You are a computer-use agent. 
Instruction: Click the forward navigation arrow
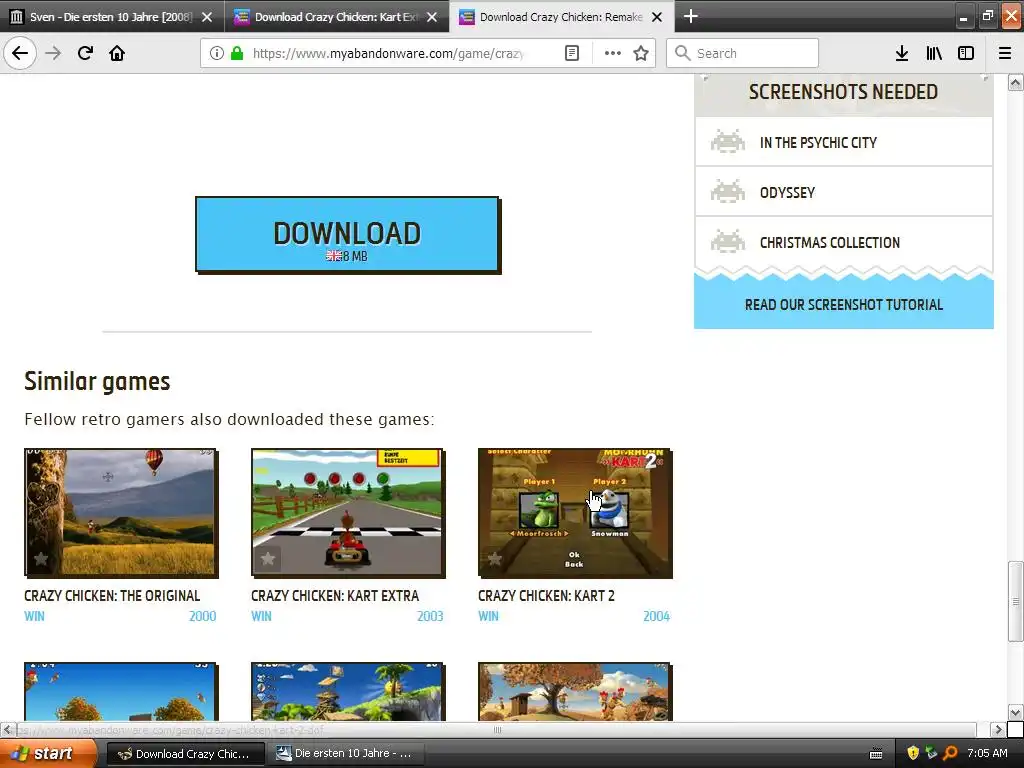pos(54,53)
